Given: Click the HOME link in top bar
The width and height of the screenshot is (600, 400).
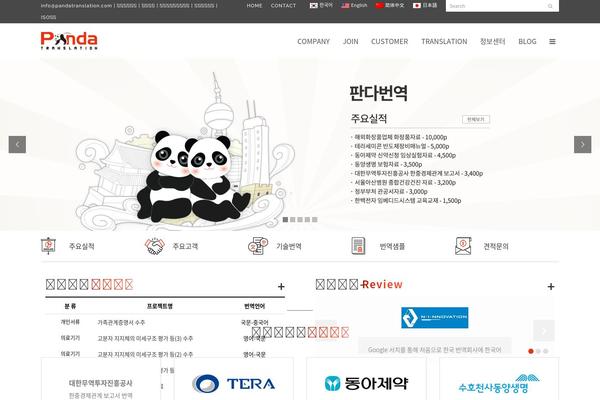Looking at the screenshot, I should pyautogui.click(x=254, y=6).
